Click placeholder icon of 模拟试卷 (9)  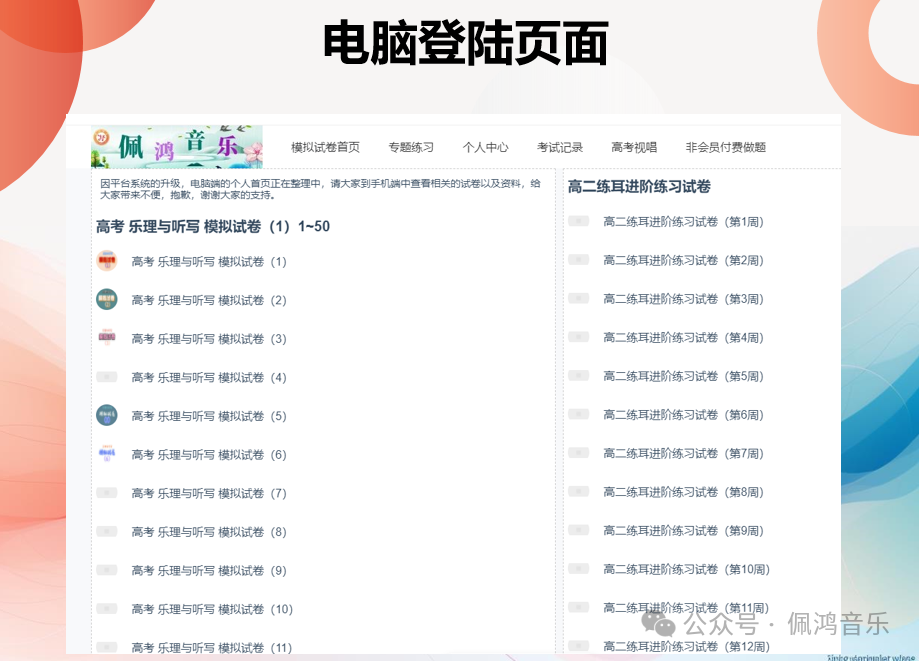(x=107, y=570)
